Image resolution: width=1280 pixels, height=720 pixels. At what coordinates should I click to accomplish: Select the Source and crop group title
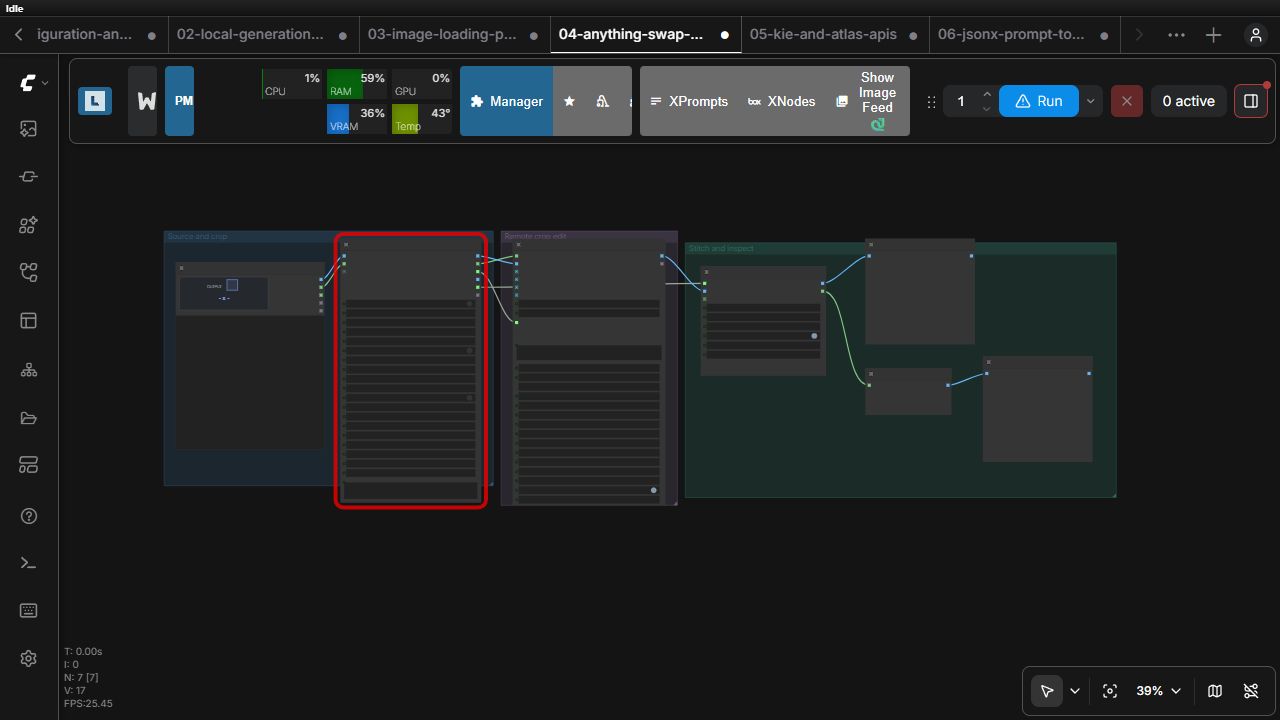point(197,237)
